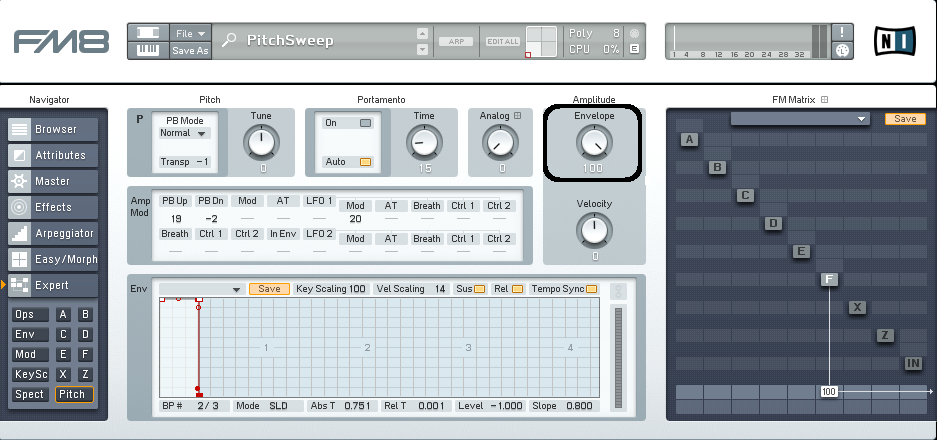
Task: Go to the Master page
Action: pyautogui.click(x=53, y=181)
